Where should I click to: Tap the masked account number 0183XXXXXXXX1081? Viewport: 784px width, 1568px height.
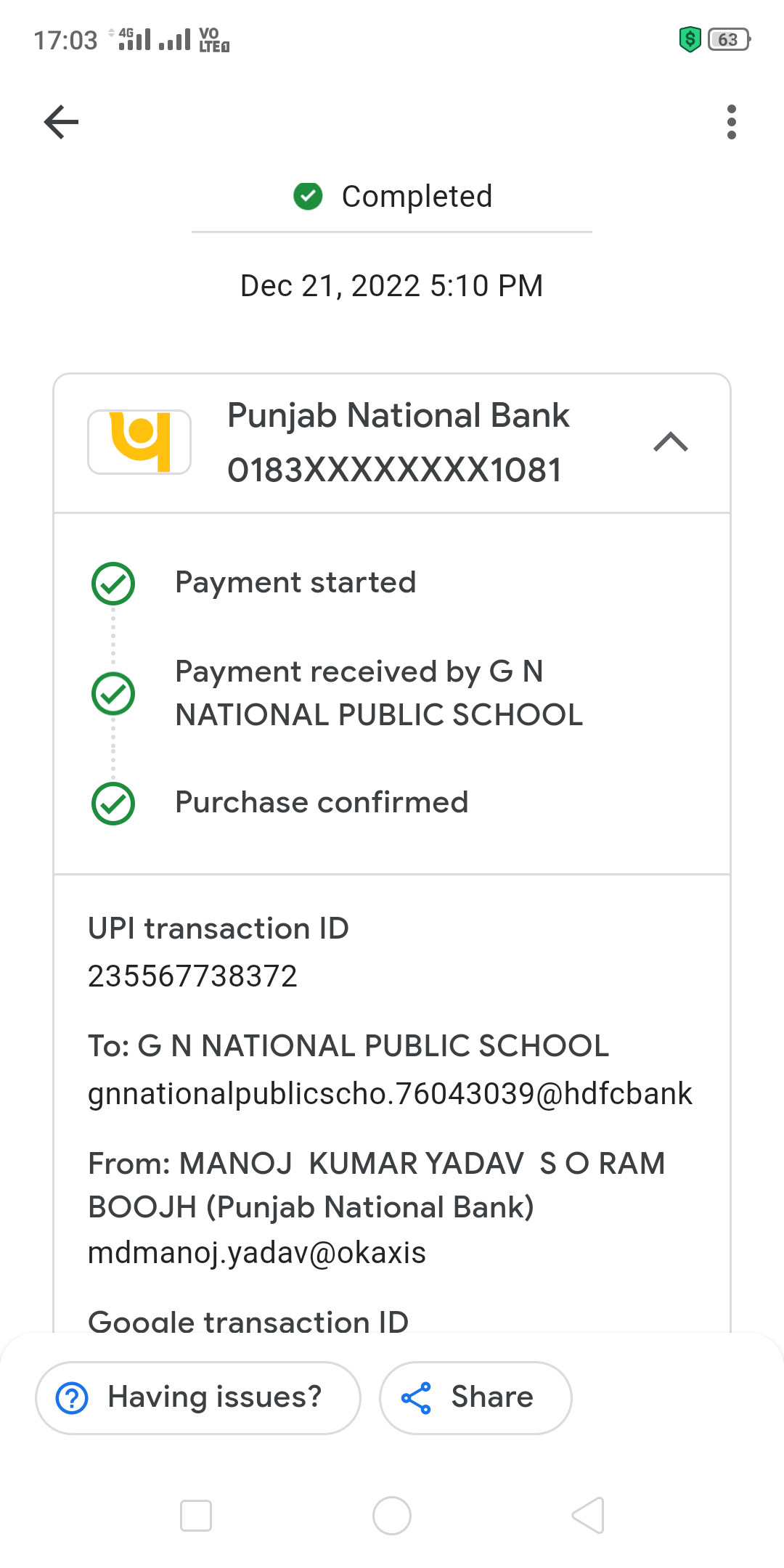coord(395,470)
